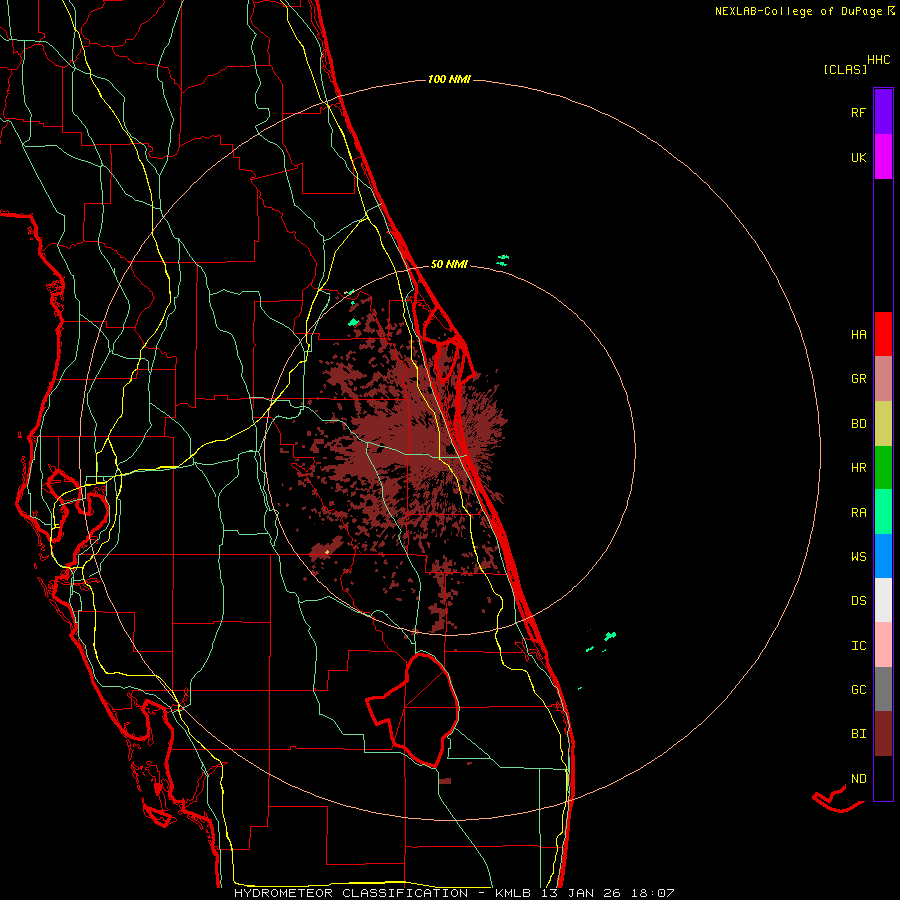Screen dimensions: 900x900
Task: Click the "HYDROMETEOR CLASSIFICATION" caption text
Action: pyautogui.click(x=351, y=893)
